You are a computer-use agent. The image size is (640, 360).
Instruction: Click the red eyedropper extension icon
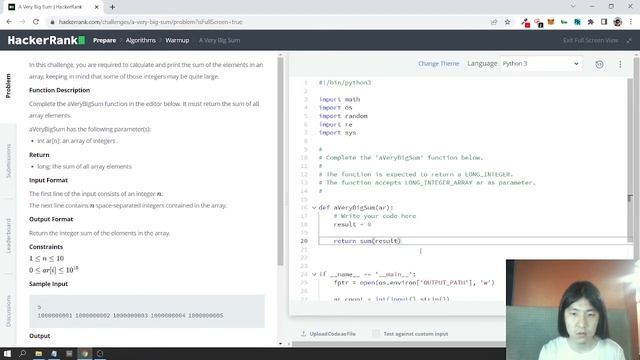click(525, 22)
